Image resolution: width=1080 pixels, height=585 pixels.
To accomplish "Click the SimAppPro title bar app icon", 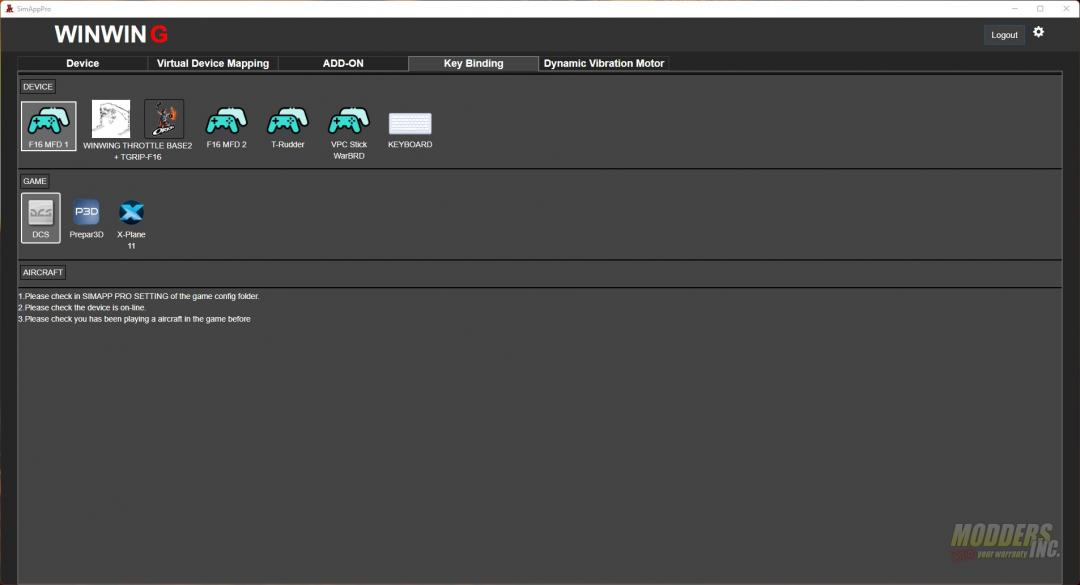I will point(9,8).
